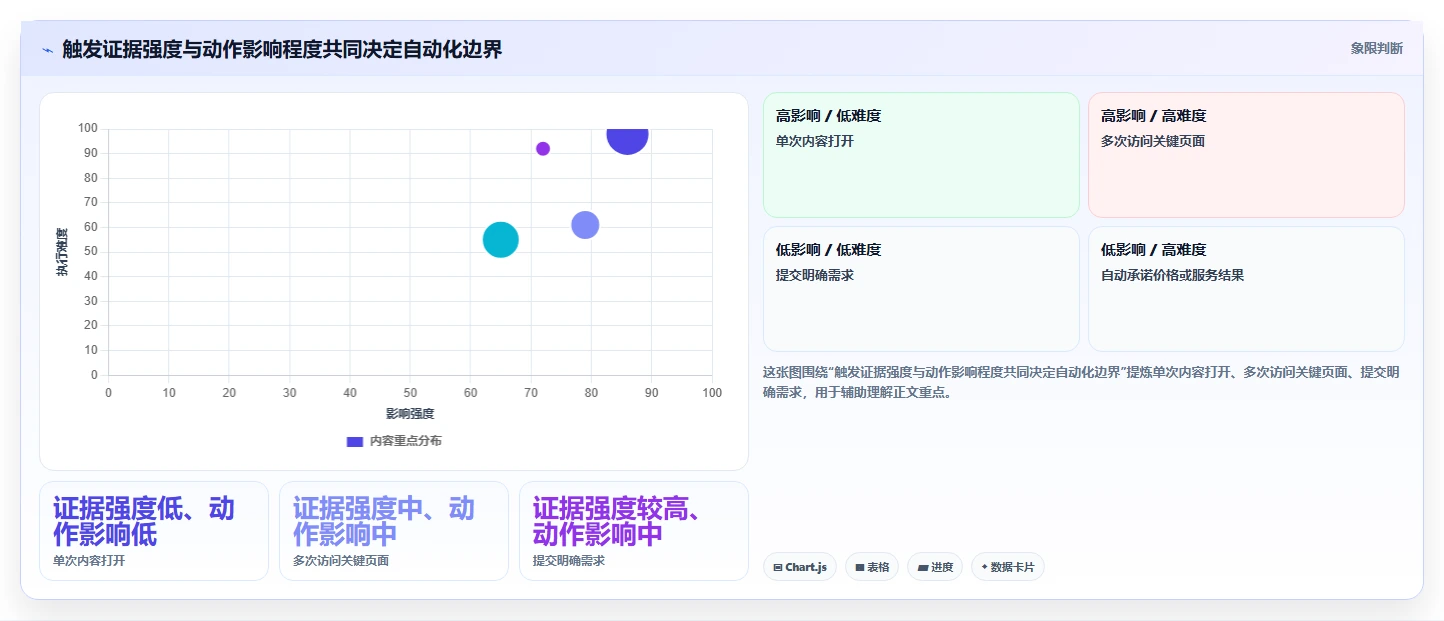This screenshot has width=1444, height=621.
Task: Click the 进度 tag chip
Action: 935,567
